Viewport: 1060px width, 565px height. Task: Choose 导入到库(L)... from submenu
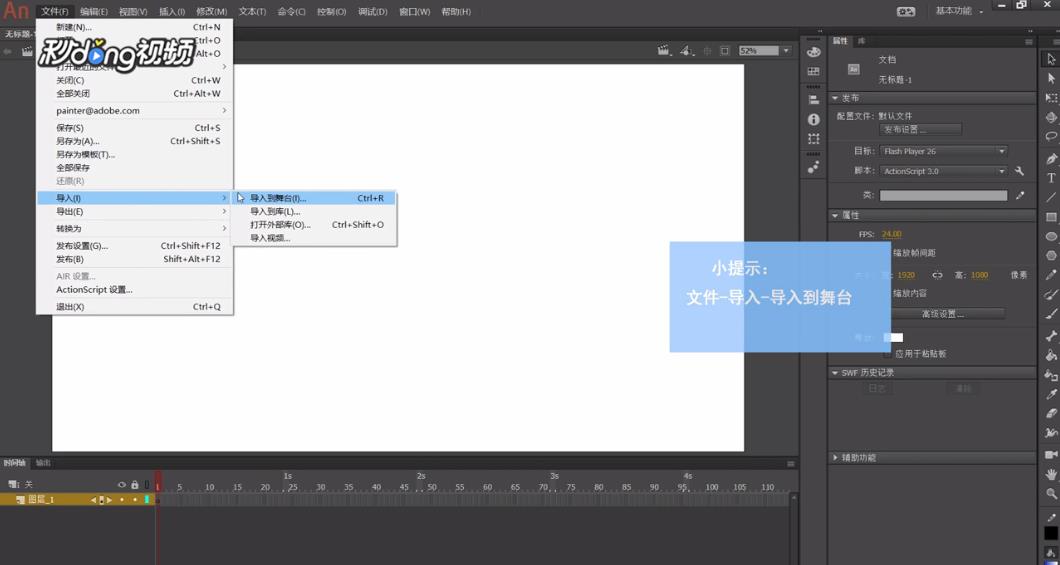[x=314, y=212]
